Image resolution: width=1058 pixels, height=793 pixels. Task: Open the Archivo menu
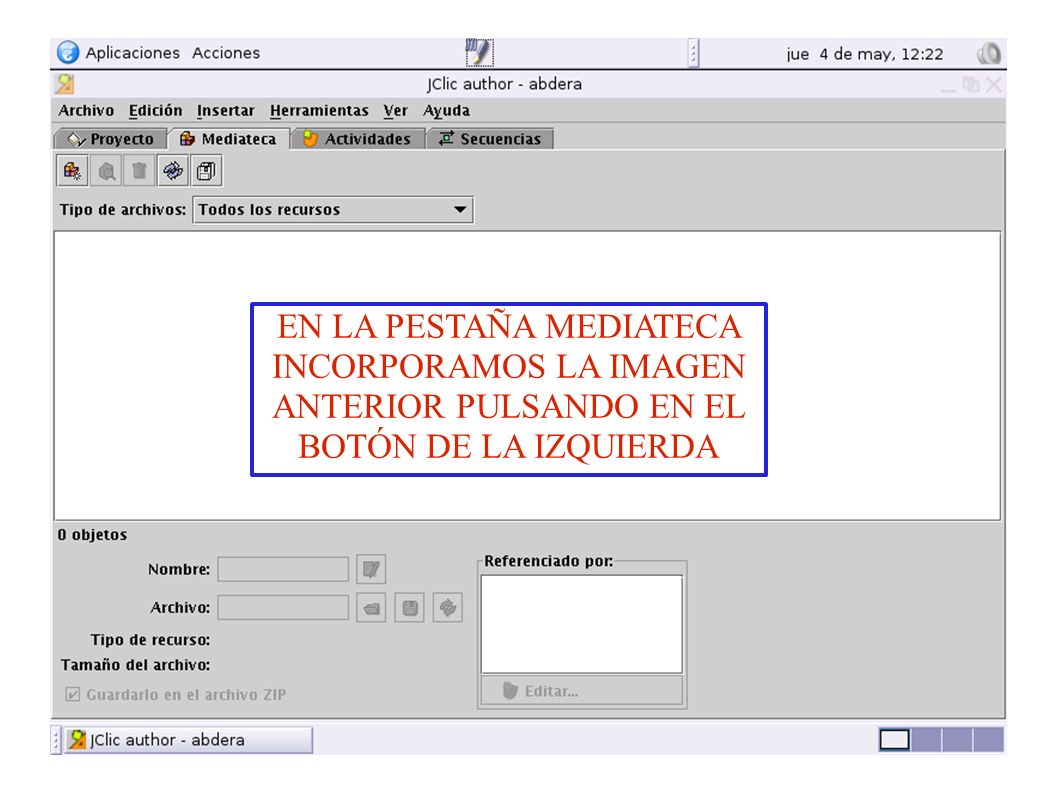pos(86,111)
